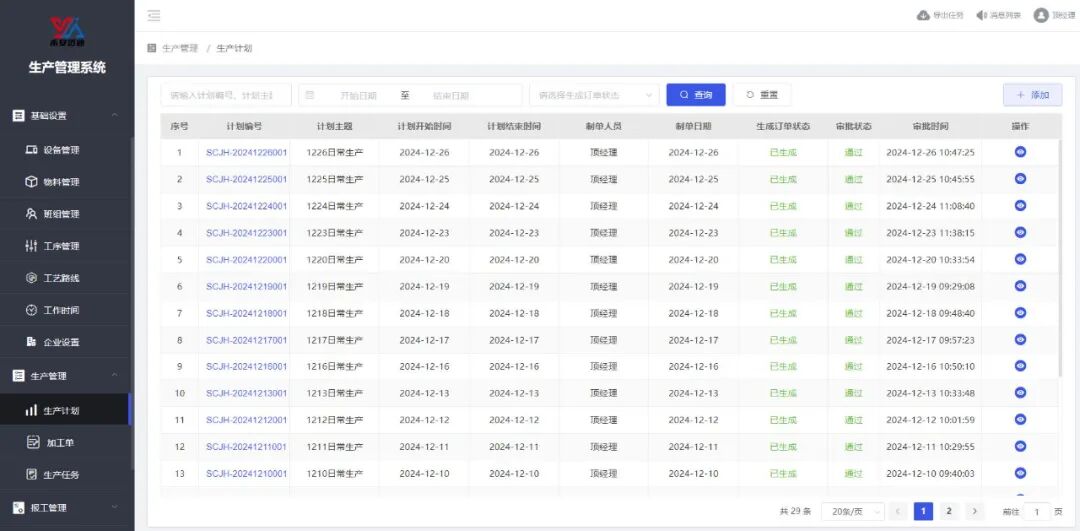Click the 物料管理 cube icon

[x=31, y=182]
